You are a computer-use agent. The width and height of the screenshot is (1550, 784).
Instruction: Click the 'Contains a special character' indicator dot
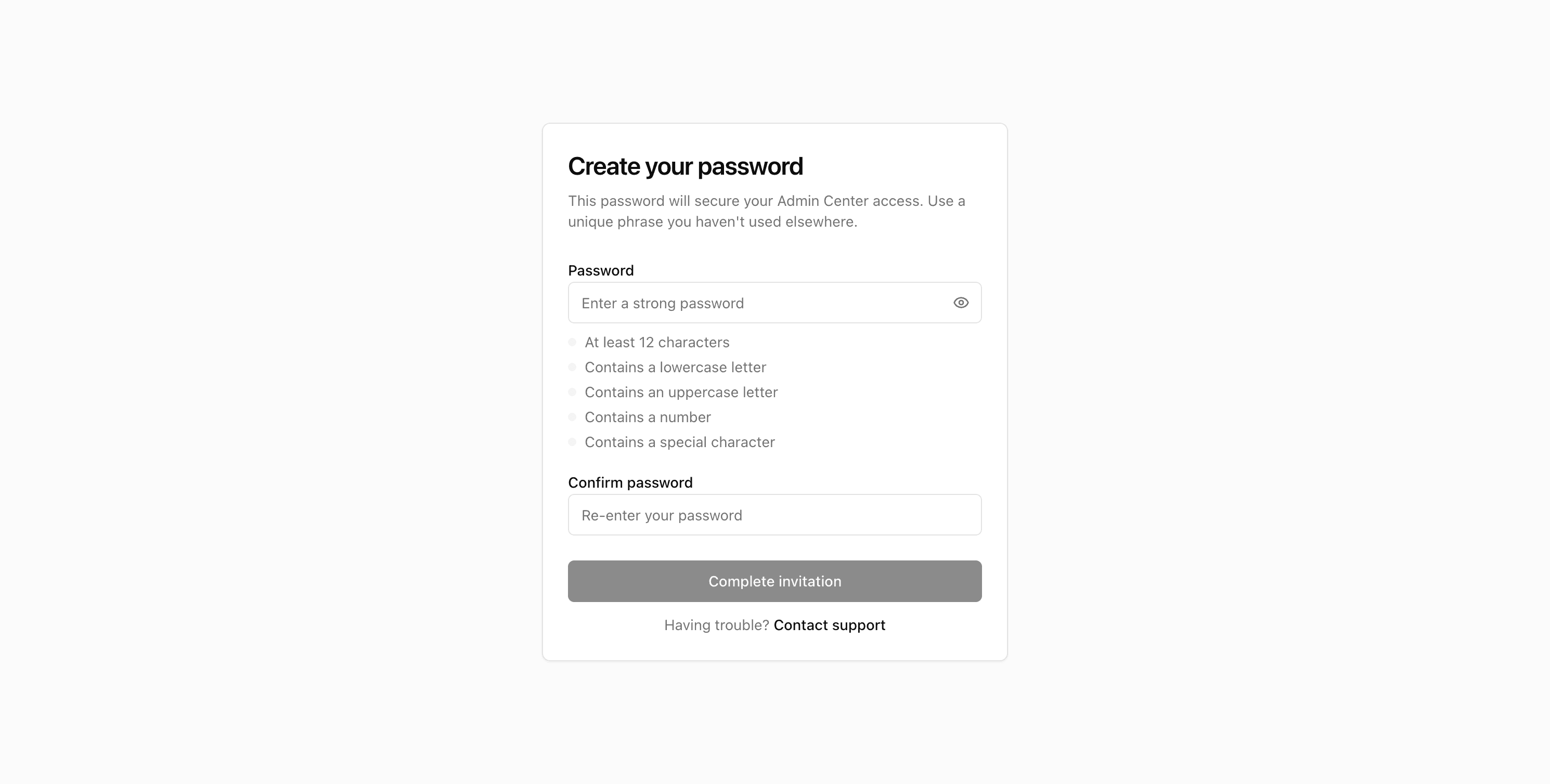click(571, 441)
